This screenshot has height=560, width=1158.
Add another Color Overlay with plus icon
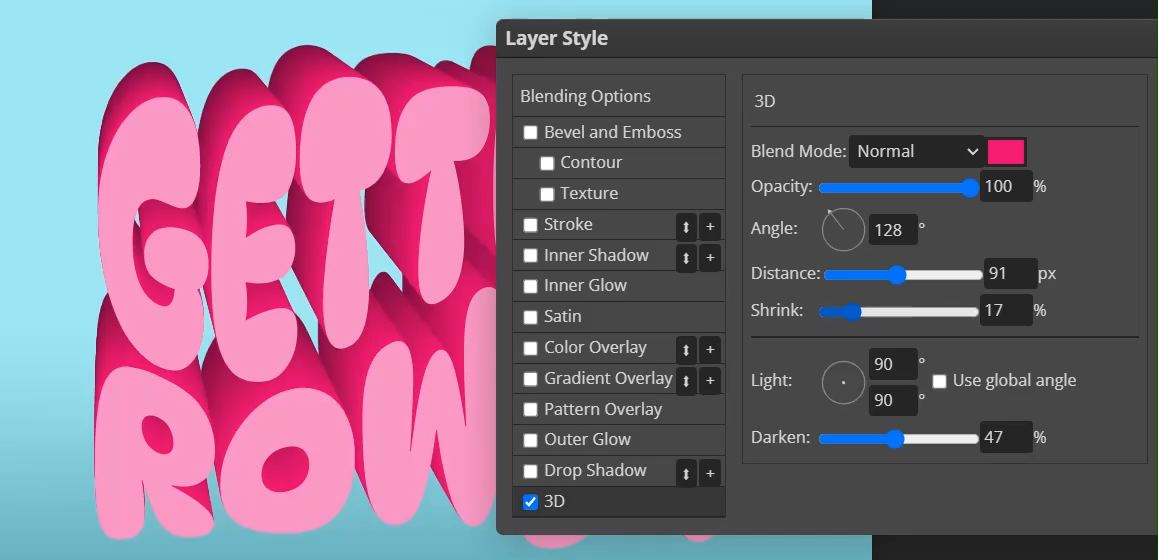click(x=710, y=350)
